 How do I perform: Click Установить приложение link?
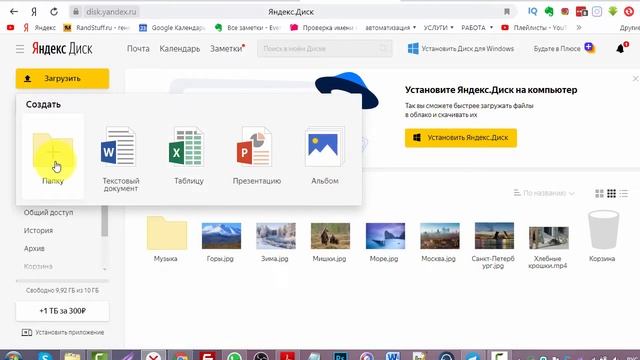click(x=62, y=332)
